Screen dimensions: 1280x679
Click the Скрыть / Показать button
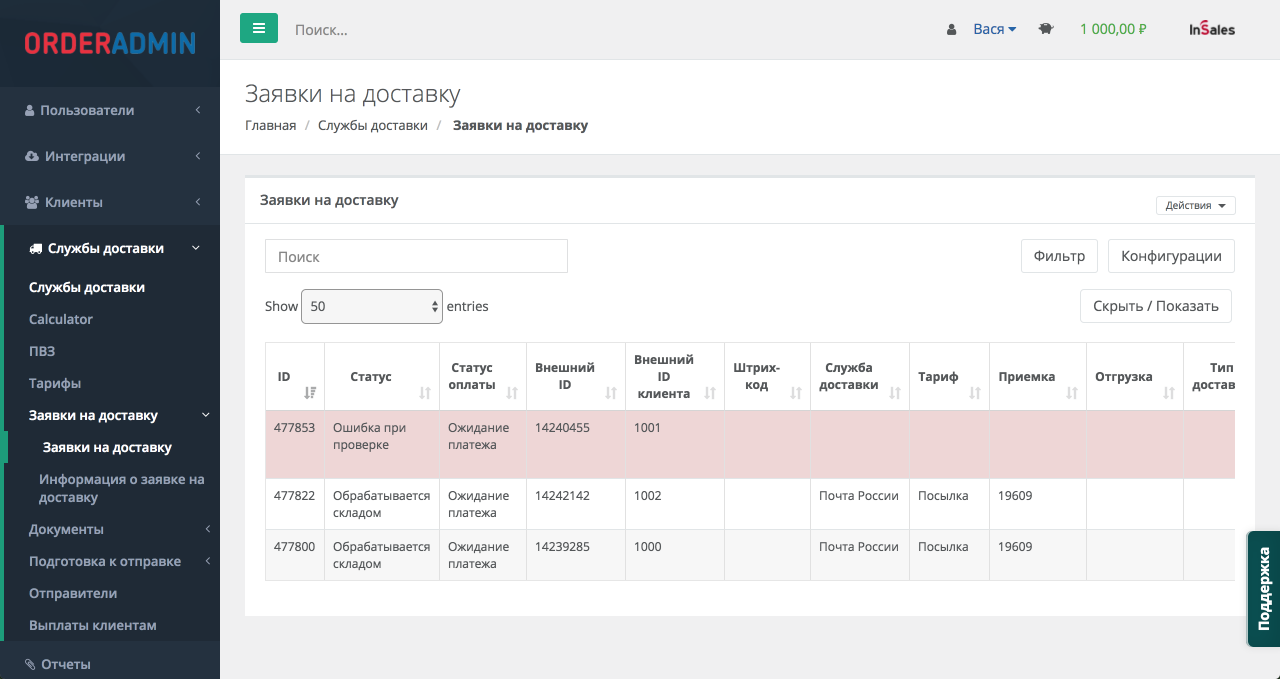pos(1155,306)
